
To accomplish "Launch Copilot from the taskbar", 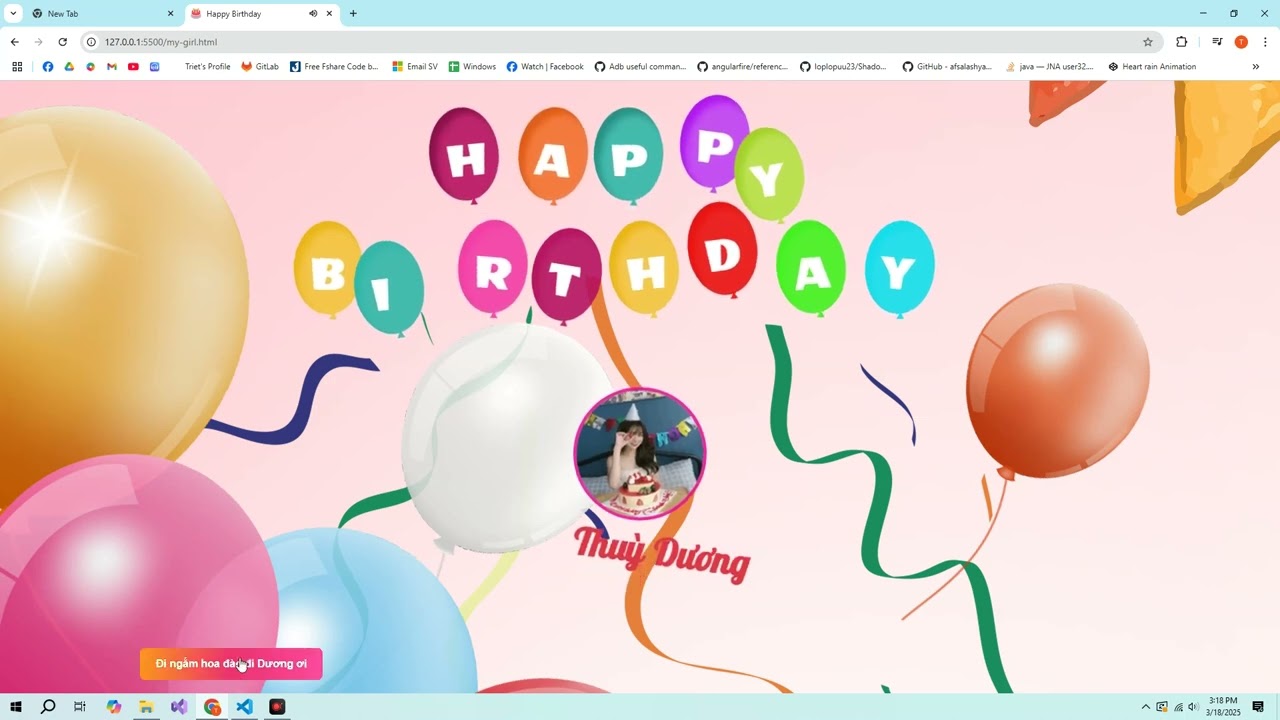I will pyautogui.click(x=114, y=707).
